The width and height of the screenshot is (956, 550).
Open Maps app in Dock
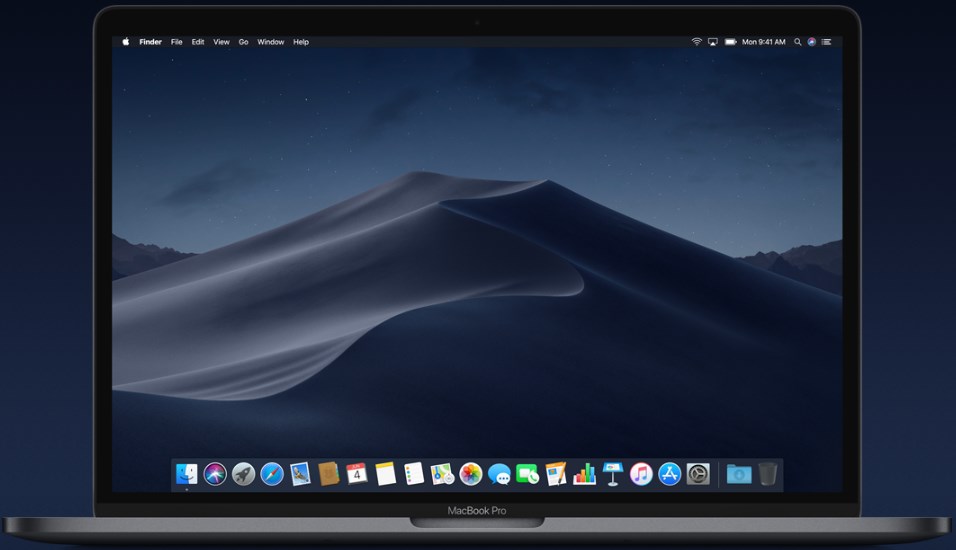[442, 474]
